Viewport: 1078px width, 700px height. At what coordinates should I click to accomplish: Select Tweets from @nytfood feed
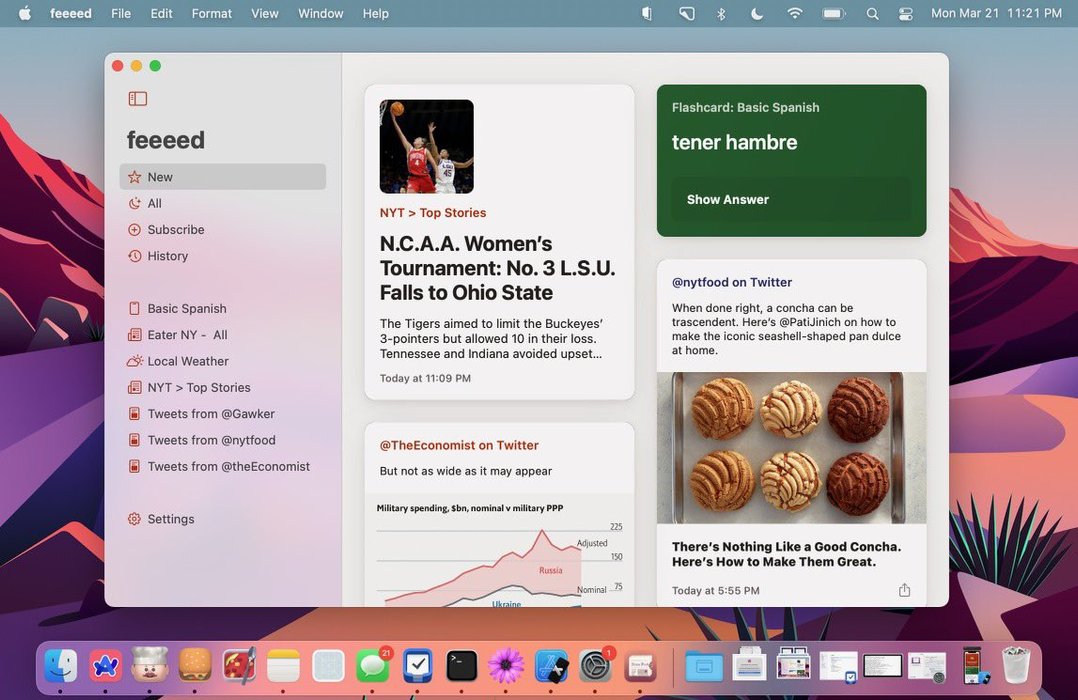(x=211, y=440)
